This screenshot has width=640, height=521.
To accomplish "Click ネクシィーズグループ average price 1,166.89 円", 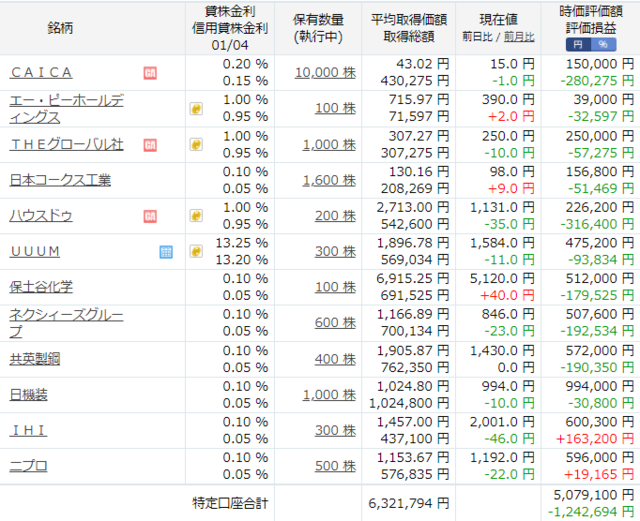I will click(x=413, y=314).
